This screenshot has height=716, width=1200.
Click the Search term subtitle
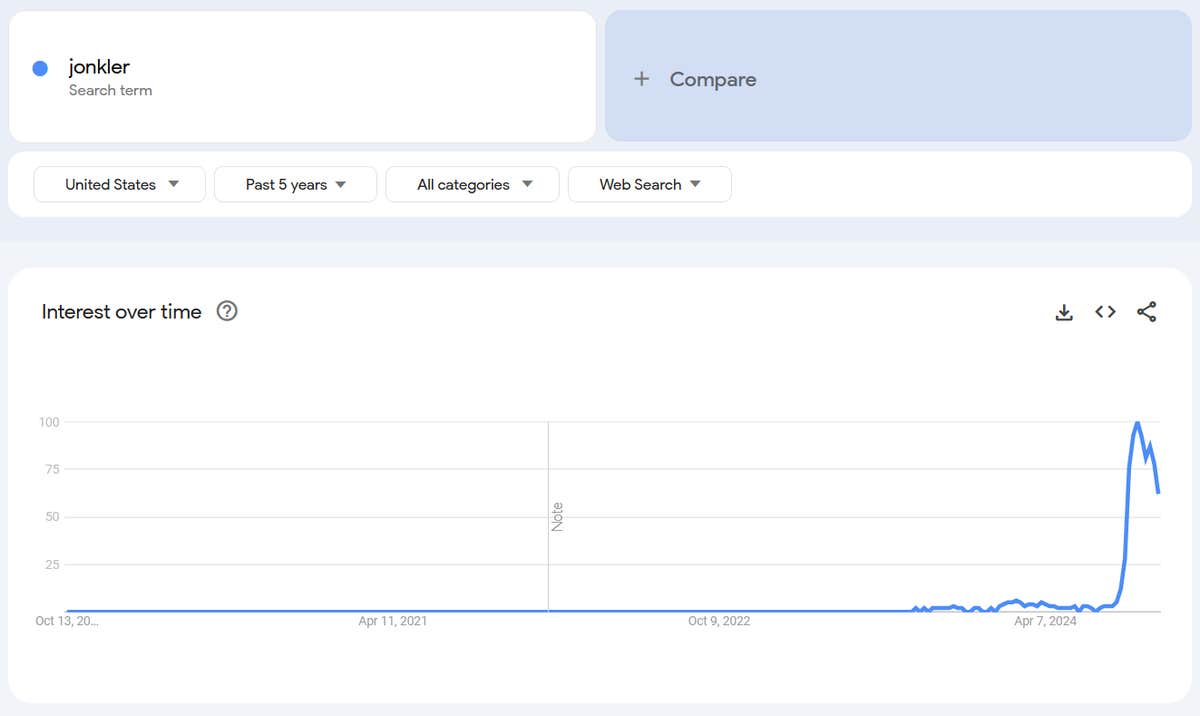pos(110,90)
